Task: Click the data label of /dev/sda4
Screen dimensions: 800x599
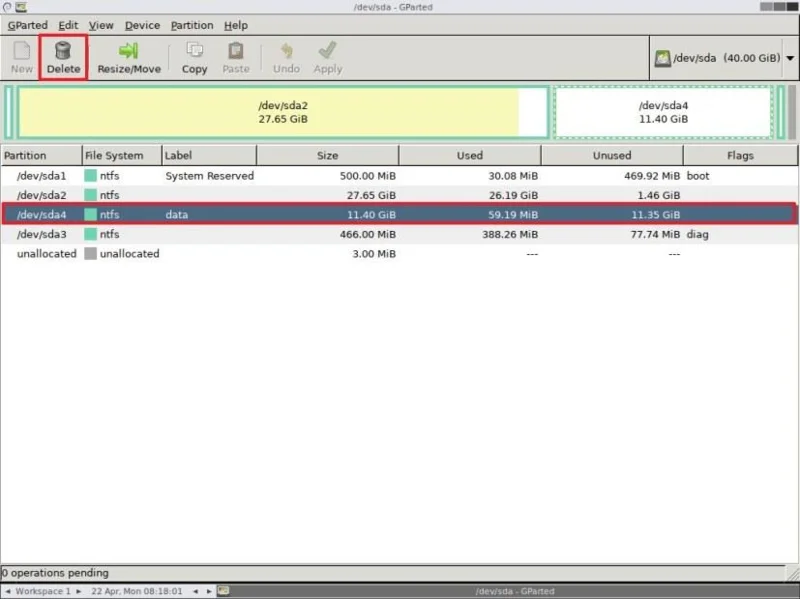Action: coord(177,214)
